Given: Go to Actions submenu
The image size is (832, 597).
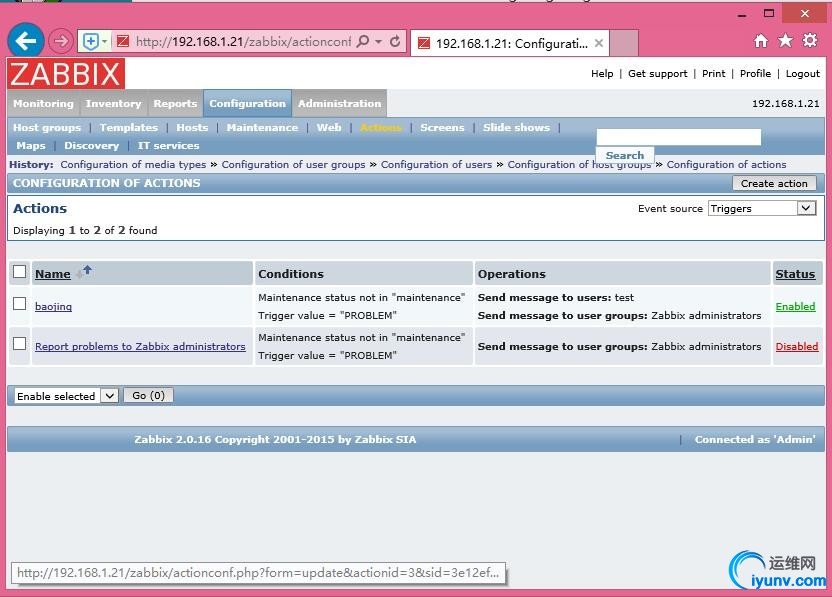Looking at the screenshot, I should pos(381,127).
